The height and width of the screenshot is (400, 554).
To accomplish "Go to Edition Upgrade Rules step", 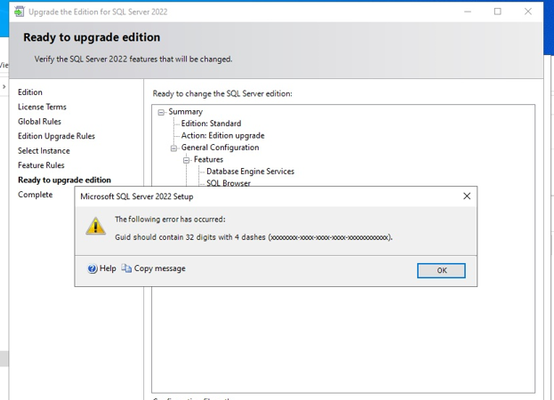I will tap(57, 136).
